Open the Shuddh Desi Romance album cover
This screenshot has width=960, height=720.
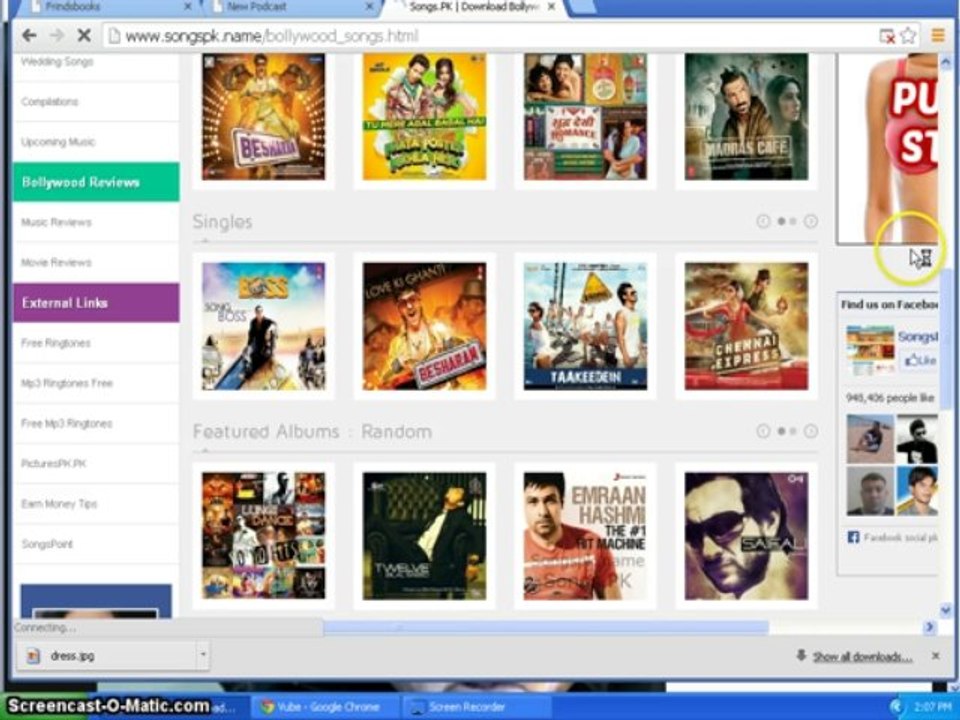click(585, 116)
